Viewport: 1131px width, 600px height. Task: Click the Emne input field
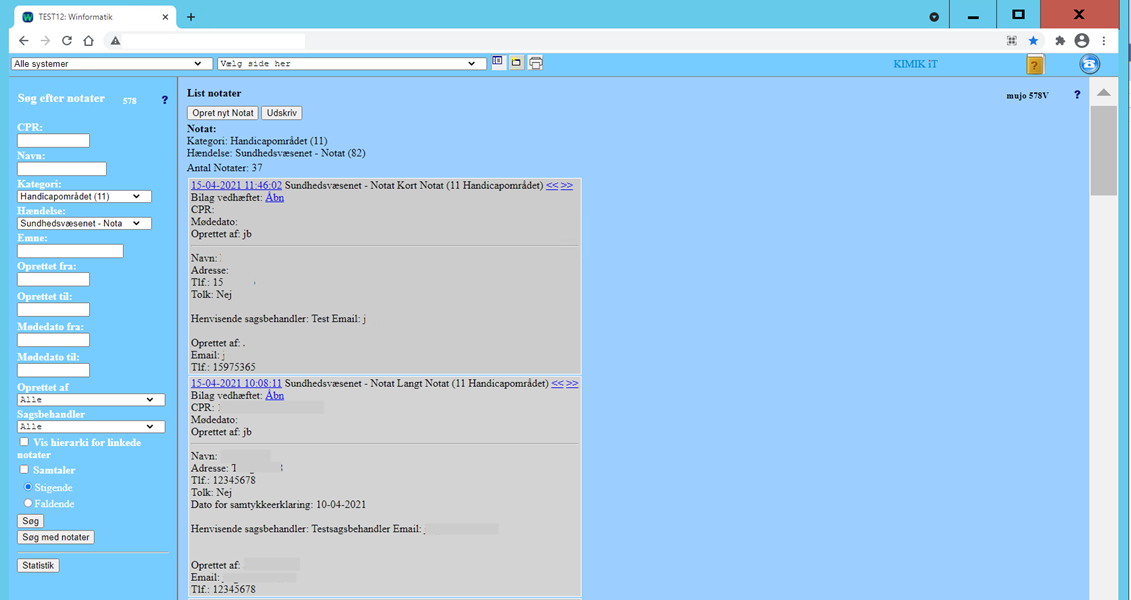point(70,251)
